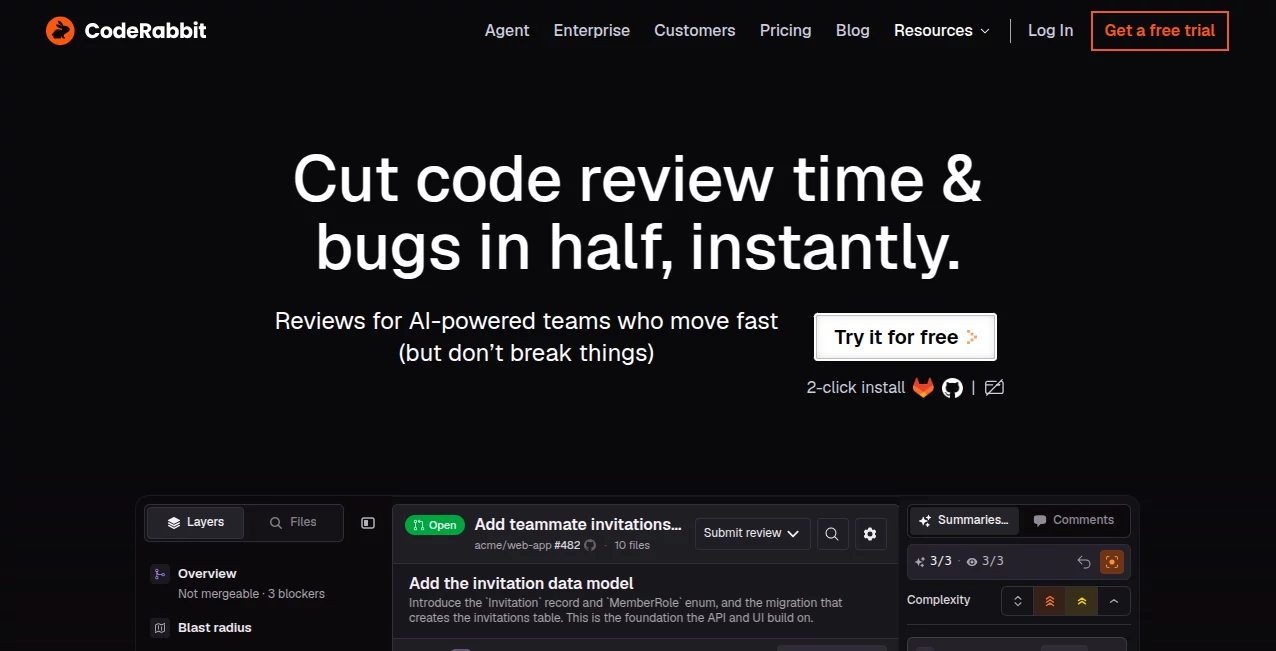Go to the Pricing page
The height and width of the screenshot is (651, 1276).
click(x=786, y=31)
